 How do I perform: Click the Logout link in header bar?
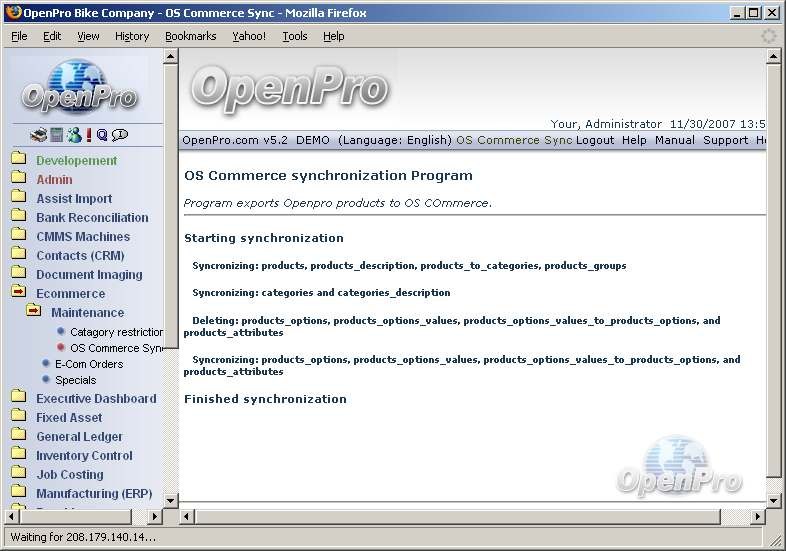click(x=595, y=140)
